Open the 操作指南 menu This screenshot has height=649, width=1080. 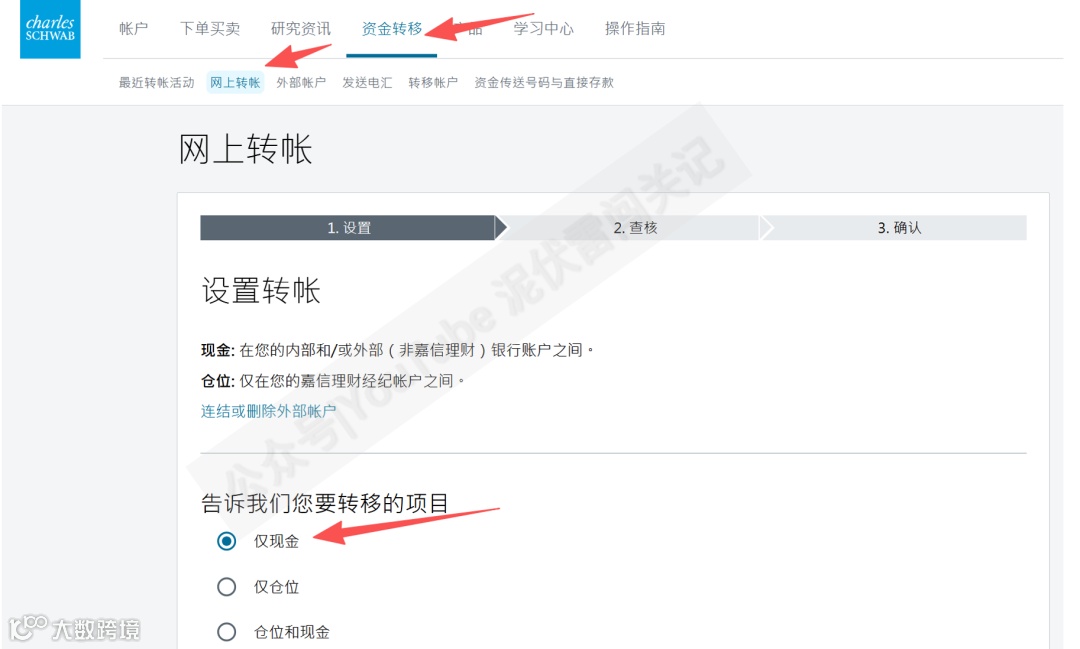tap(635, 28)
